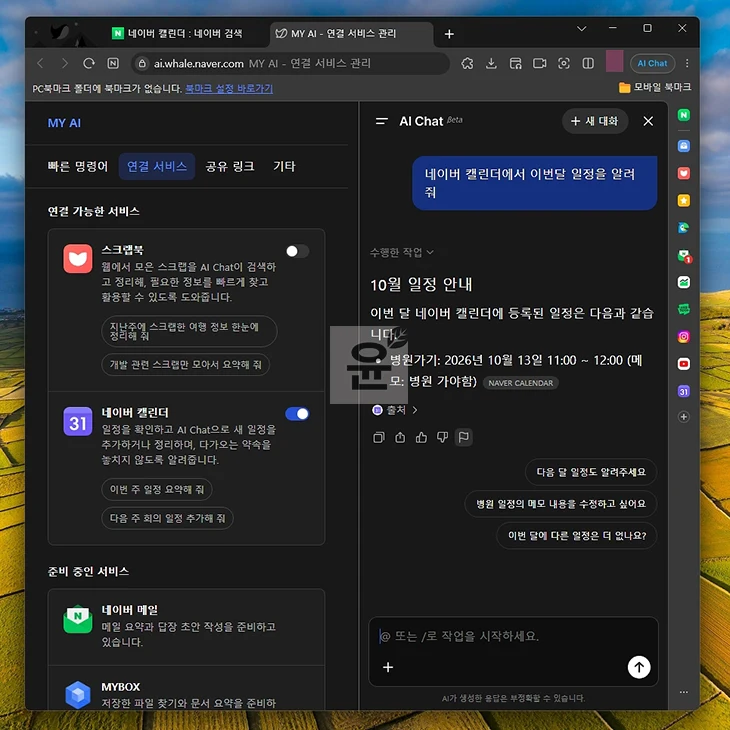Copy the AI response
This screenshot has width=730, height=730.
coord(379,437)
